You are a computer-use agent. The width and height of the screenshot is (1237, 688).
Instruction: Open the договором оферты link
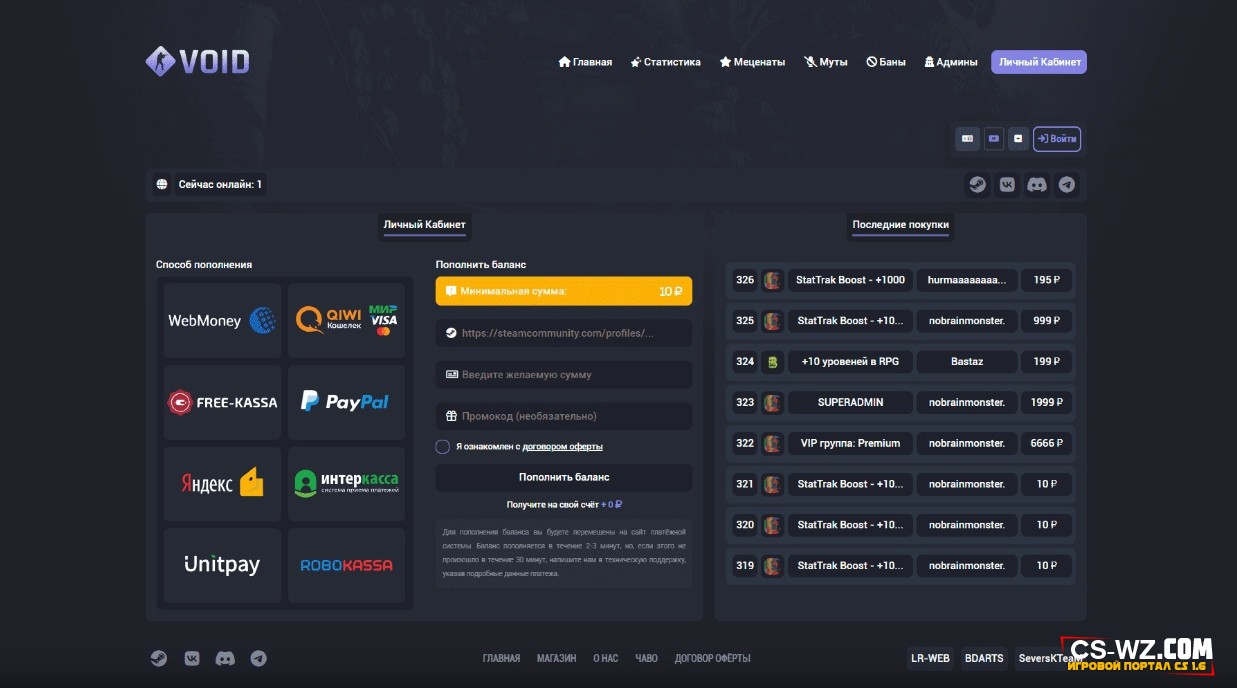pyautogui.click(x=563, y=447)
